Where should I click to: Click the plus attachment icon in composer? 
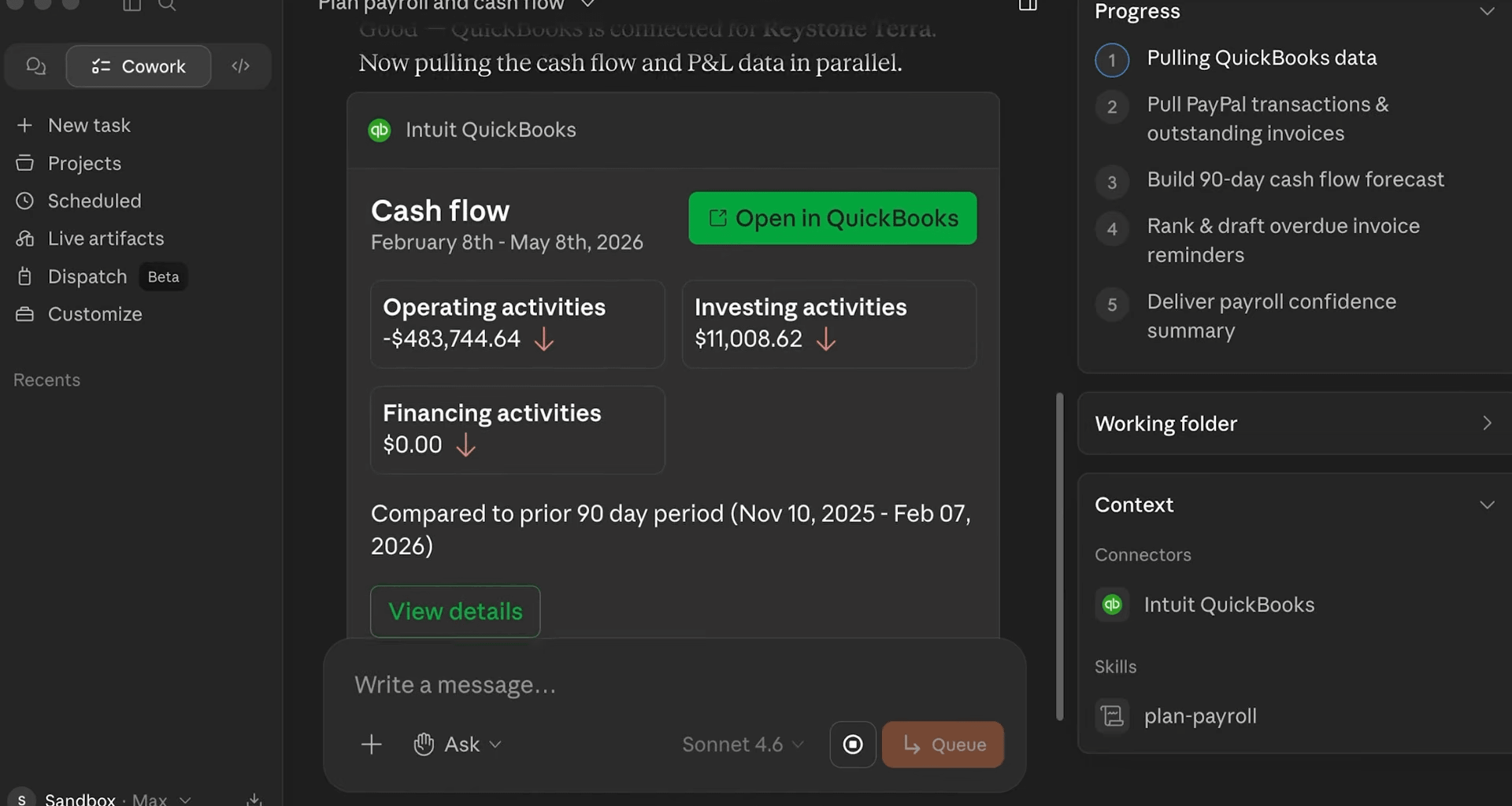[371, 745]
